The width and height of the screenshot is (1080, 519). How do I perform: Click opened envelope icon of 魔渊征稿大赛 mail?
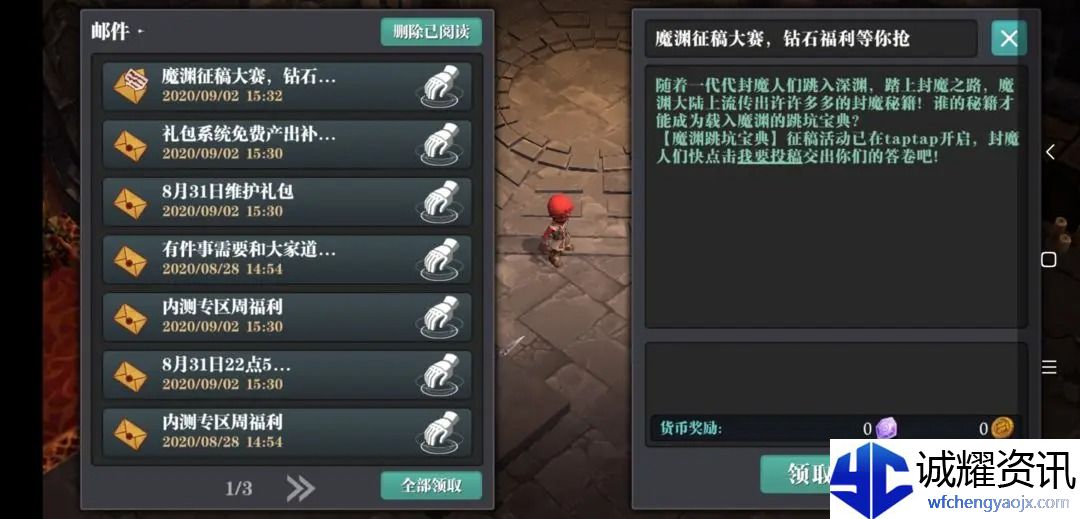tap(131, 86)
